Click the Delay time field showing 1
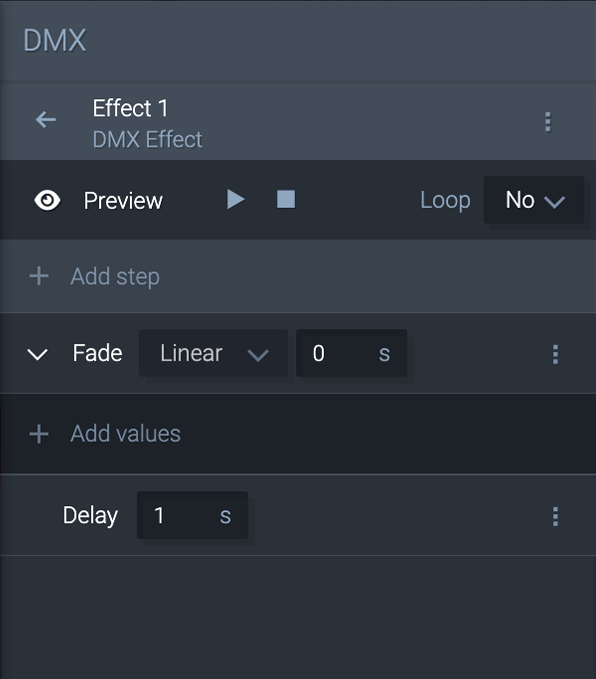This screenshot has width=596, height=679. point(192,515)
